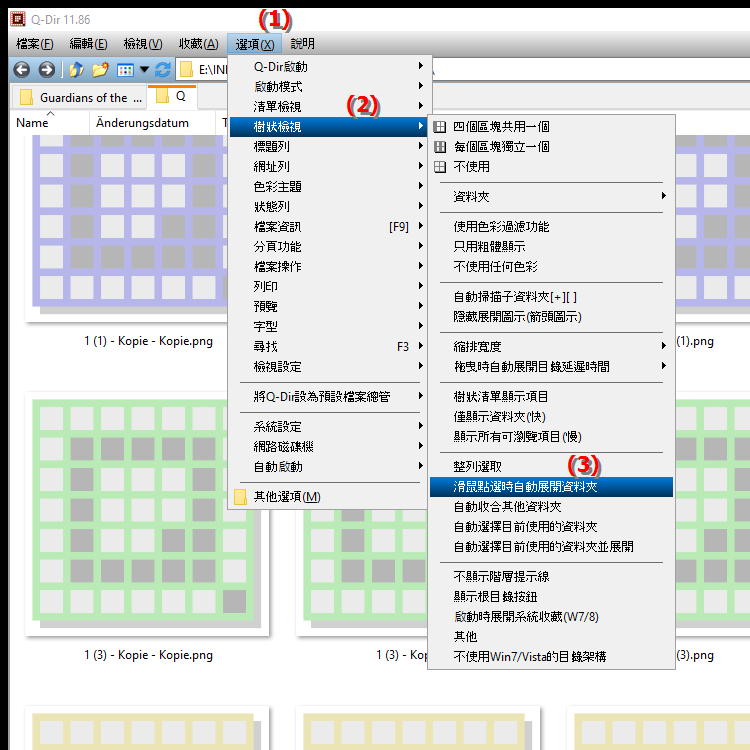Navigate forward with the right arrow button
Viewport: 750px width, 750px height.
tap(46, 70)
